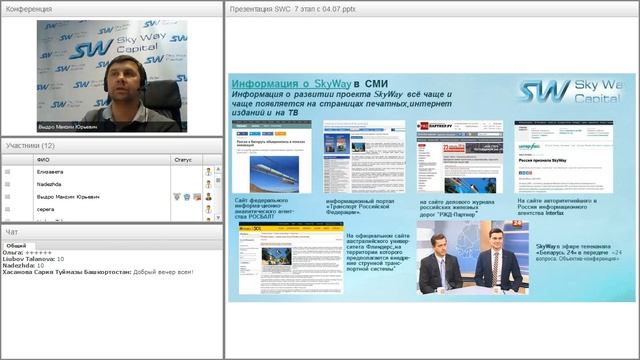This screenshot has width=640, height=360.
Task: Click the Конференция panel header
Action: click(x=112, y=9)
